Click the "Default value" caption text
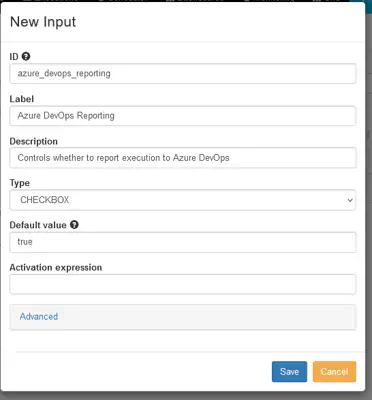This screenshot has height=400, width=372. click(38, 225)
